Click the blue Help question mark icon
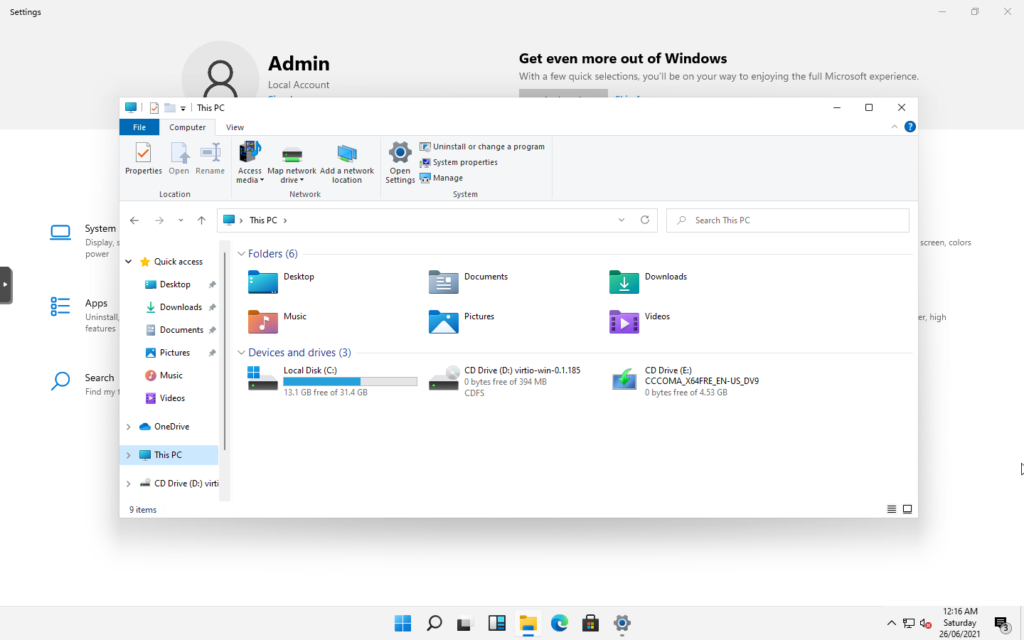The width and height of the screenshot is (1024, 640). pyautogui.click(x=910, y=127)
